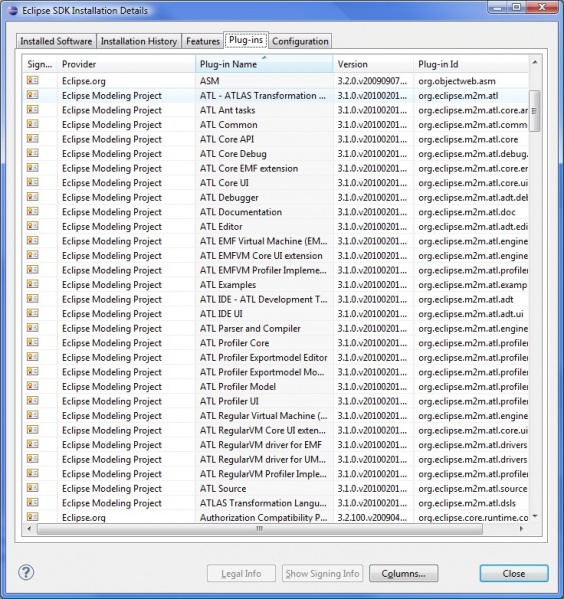This screenshot has height=599, width=564.
Task: Click org.eclipse.m2m.atl.doc id cell
Action: click(x=467, y=212)
